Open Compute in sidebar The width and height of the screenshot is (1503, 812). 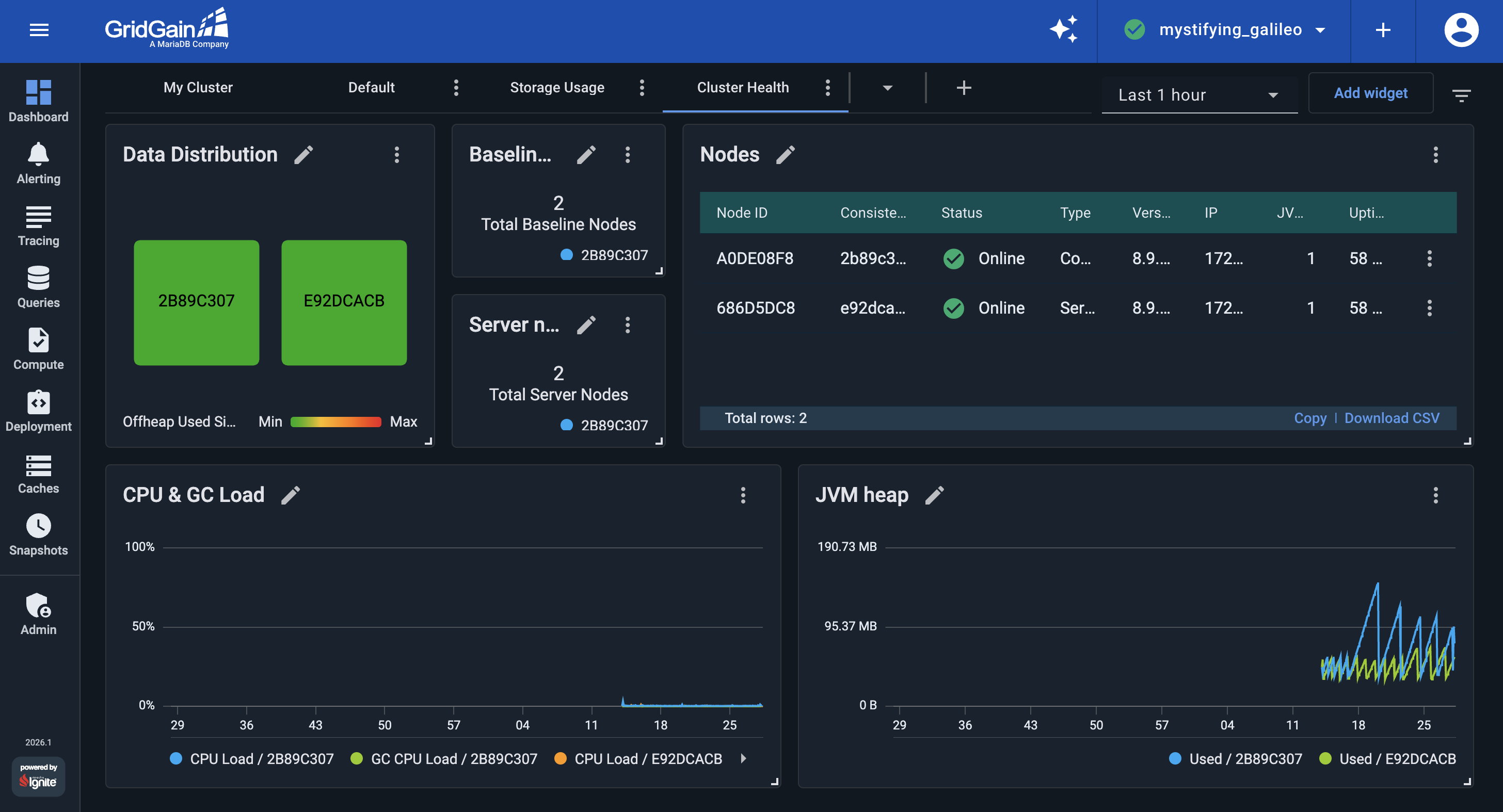[x=39, y=349]
